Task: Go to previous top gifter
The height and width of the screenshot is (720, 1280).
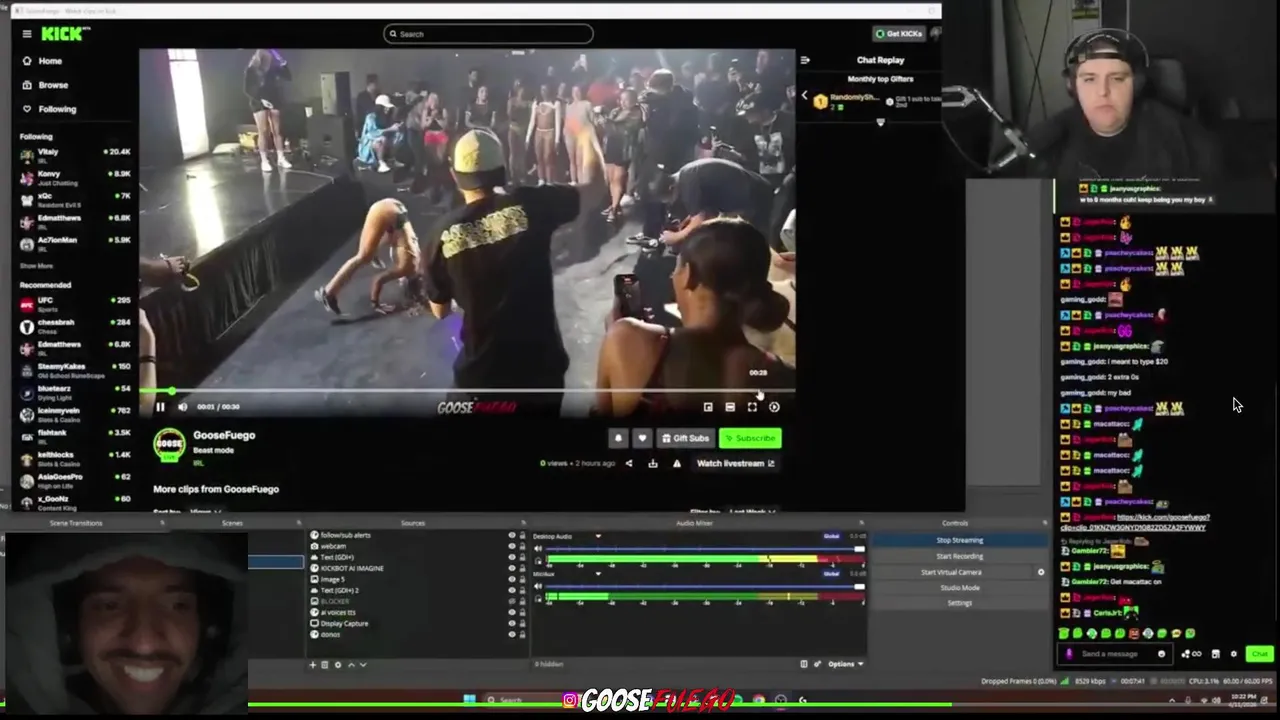Action: click(804, 96)
